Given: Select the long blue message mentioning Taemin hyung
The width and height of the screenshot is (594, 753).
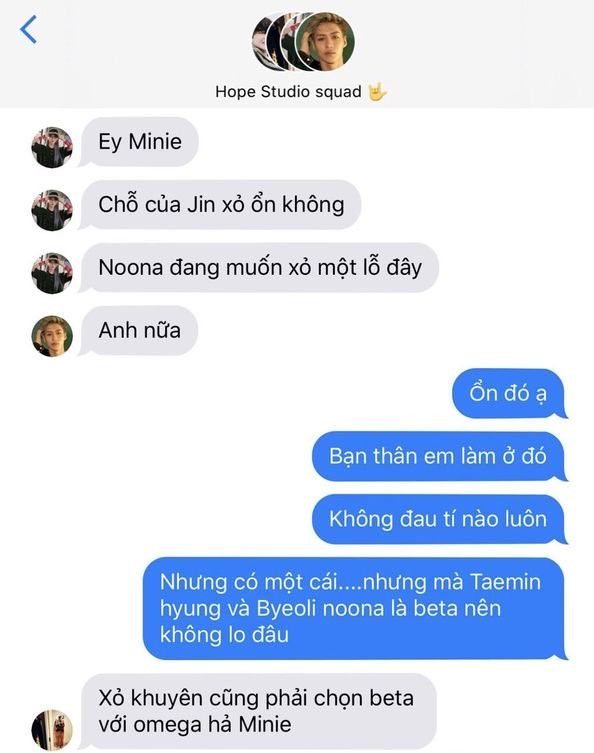Looking at the screenshot, I should coord(354,608).
